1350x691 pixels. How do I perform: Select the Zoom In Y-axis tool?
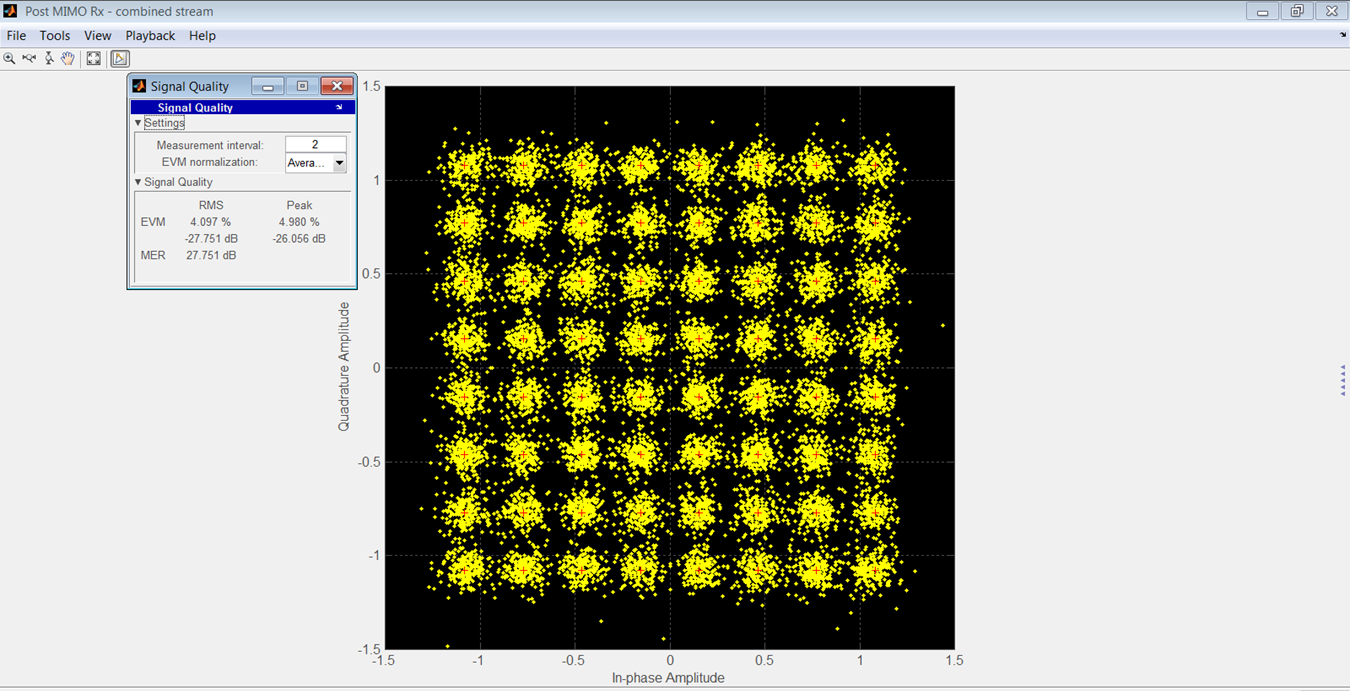pyautogui.click(x=48, y=58)
